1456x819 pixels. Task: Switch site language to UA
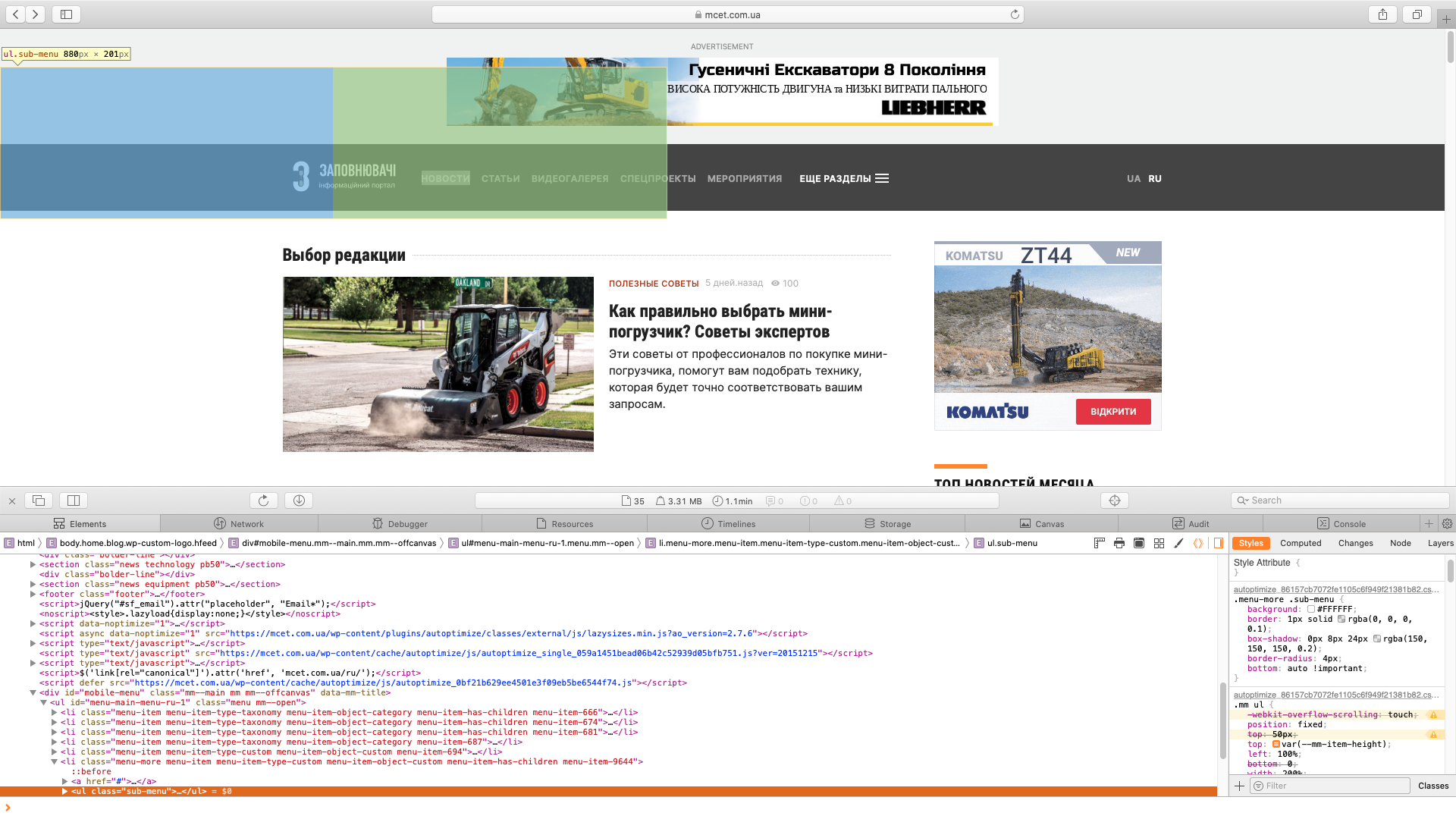click(x=1133, y=179)
